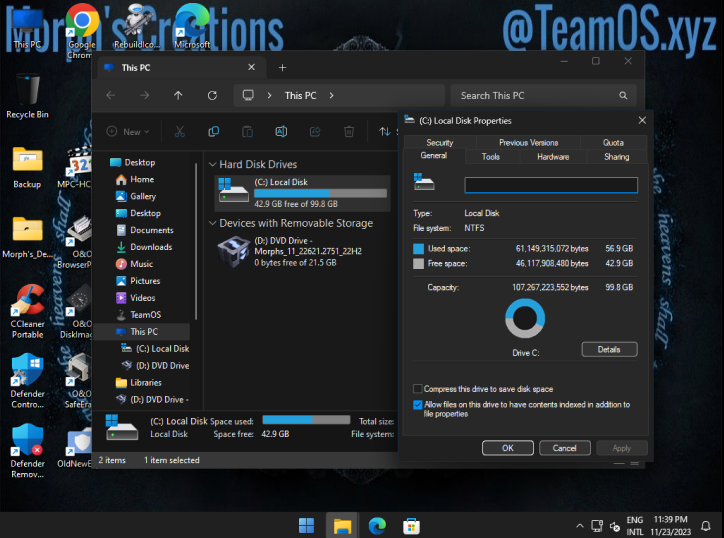Click the Search This PC box
Image resolution: width=724 pixels, height=538 pixels.
pyautogui.click(x=543, y=96)
